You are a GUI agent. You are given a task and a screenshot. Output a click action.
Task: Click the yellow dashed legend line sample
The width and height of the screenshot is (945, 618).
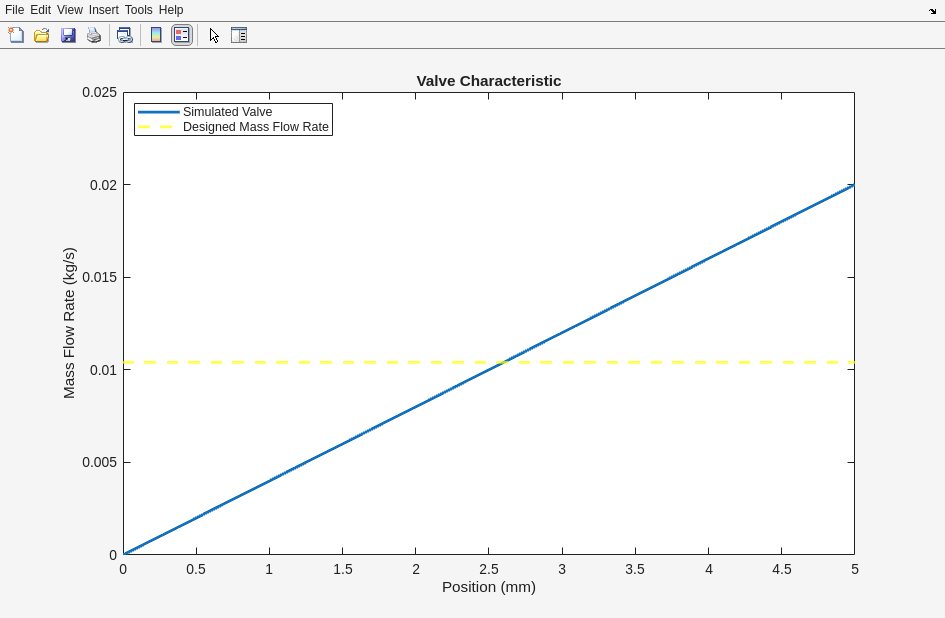coord(155,127)
